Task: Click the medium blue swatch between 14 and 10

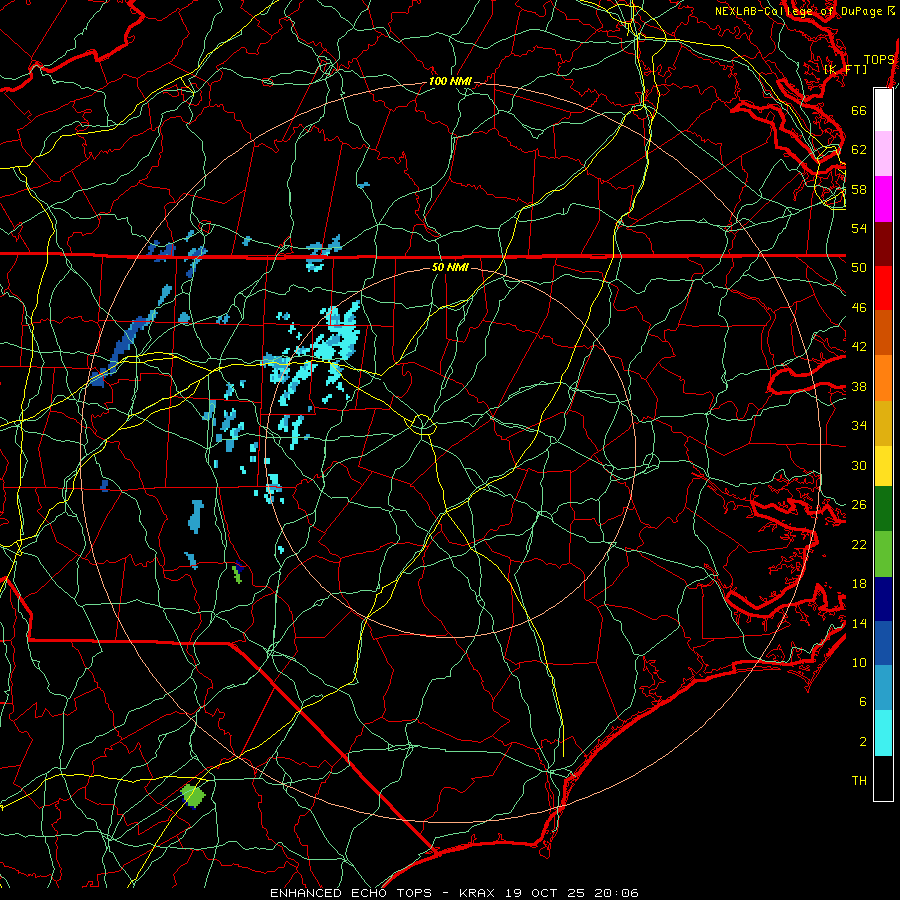Action: [883, 643]
